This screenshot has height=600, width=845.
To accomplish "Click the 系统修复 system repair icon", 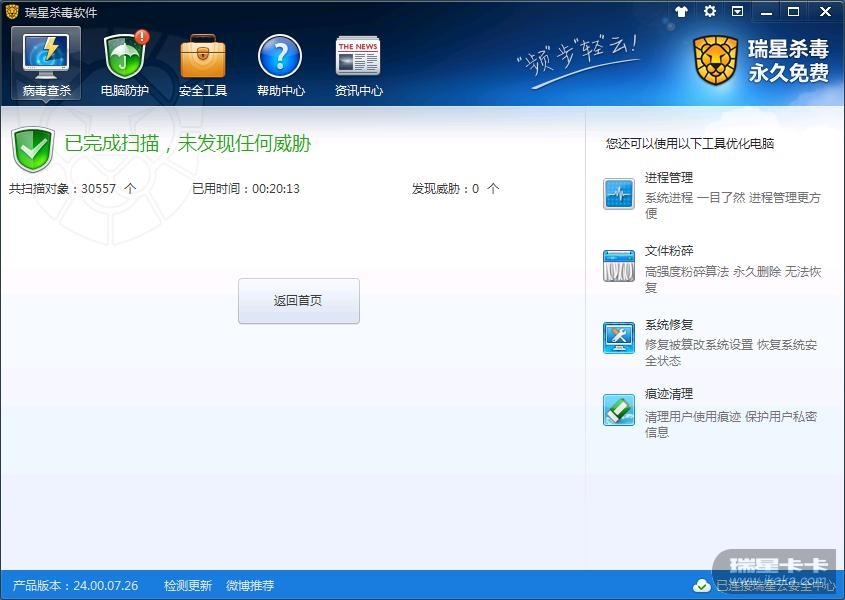I will pos(619,337).
